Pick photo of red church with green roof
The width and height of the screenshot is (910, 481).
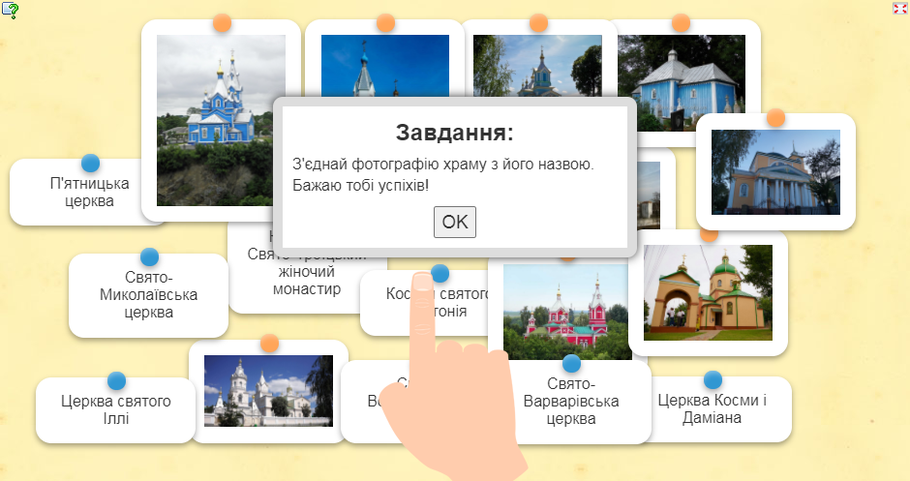pos(567,312)
